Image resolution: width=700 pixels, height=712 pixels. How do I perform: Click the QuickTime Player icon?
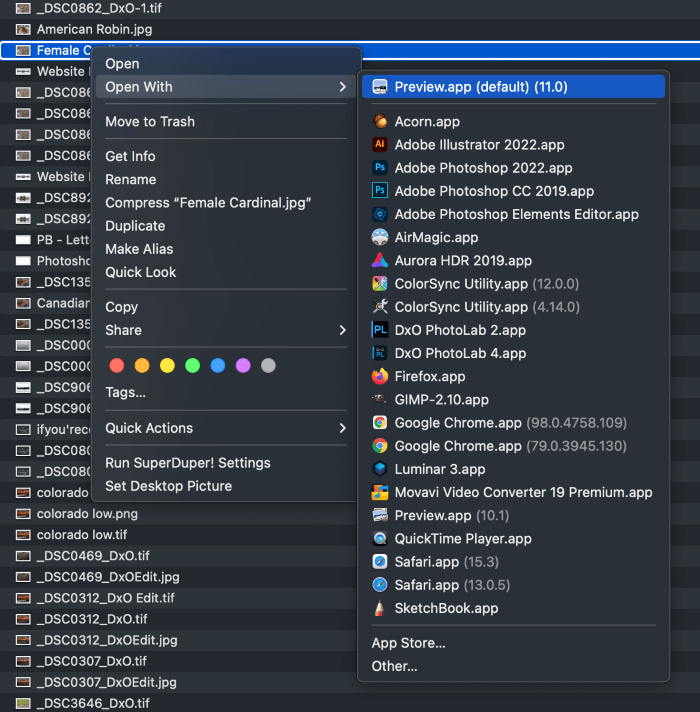[x=380, y=539]
